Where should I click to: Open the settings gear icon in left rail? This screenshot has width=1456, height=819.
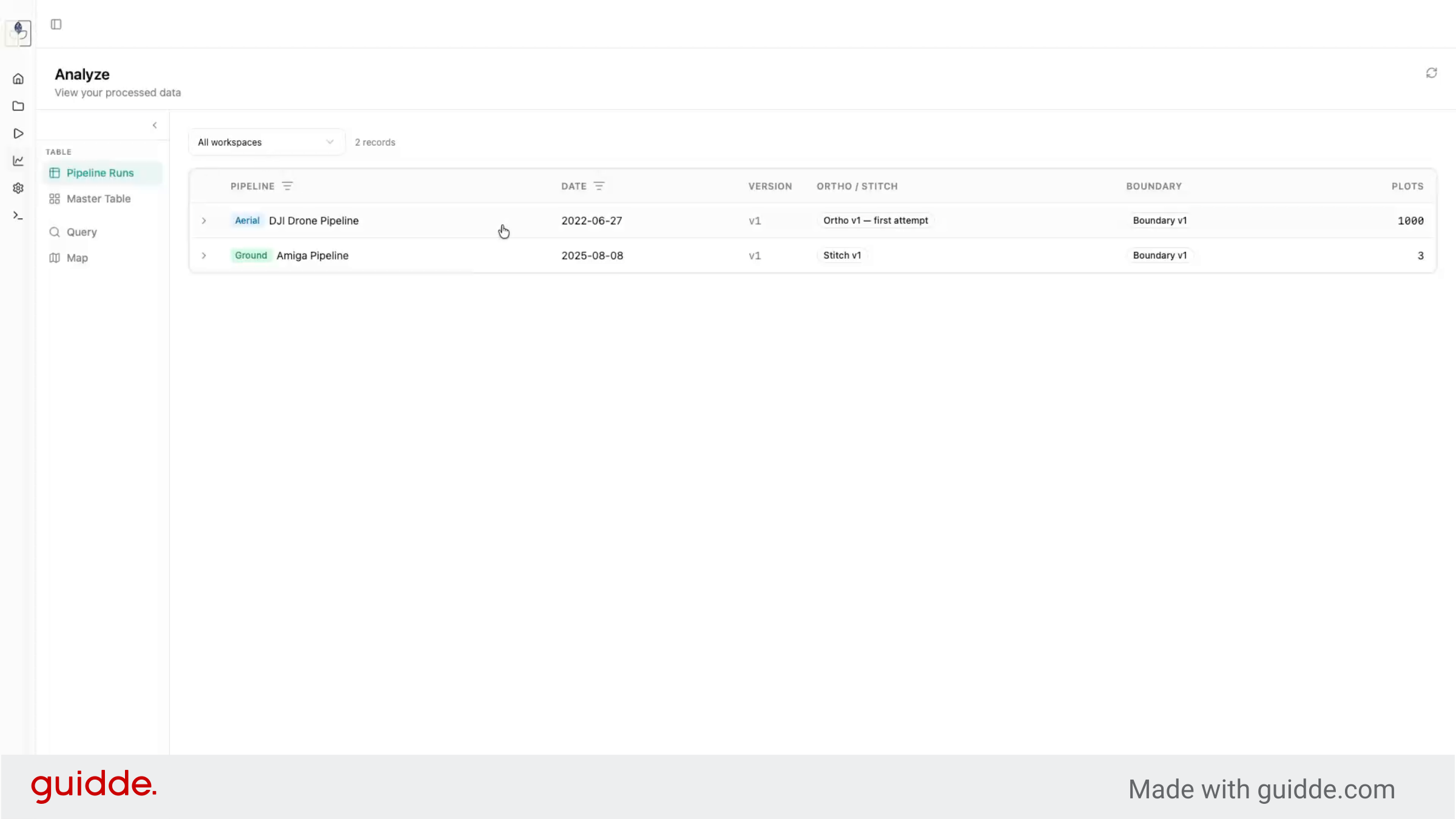coord(18,188)
